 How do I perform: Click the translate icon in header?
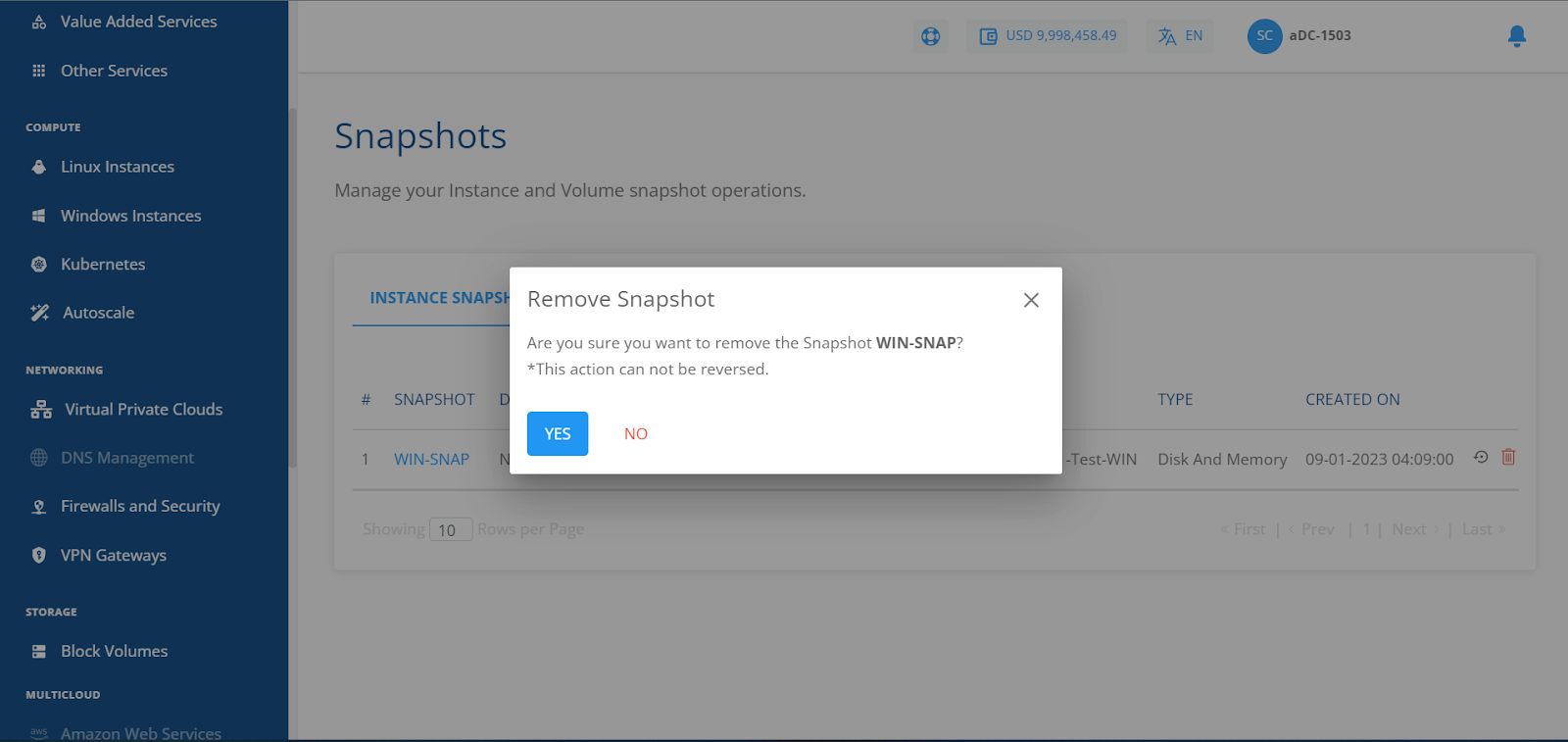tap(1167, 36)
